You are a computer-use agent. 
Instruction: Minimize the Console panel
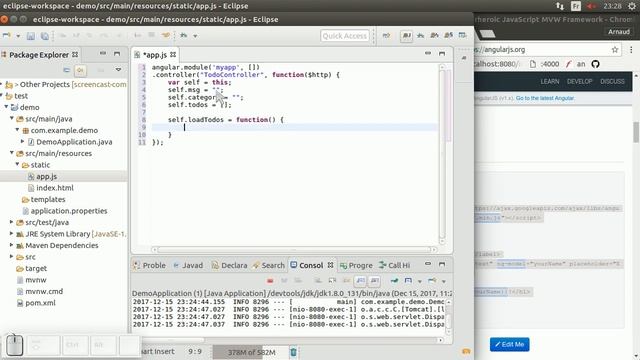[428, 264]
